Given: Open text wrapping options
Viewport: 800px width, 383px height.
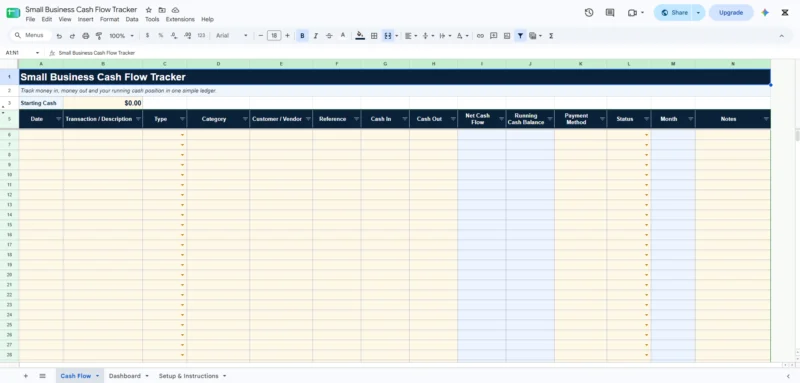Looking at the screenshot, I should 445,36.
